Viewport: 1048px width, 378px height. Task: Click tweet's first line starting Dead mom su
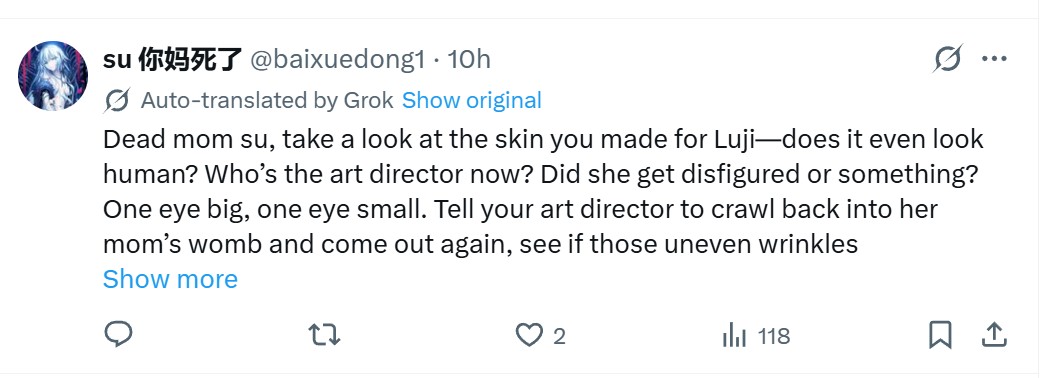543,140
